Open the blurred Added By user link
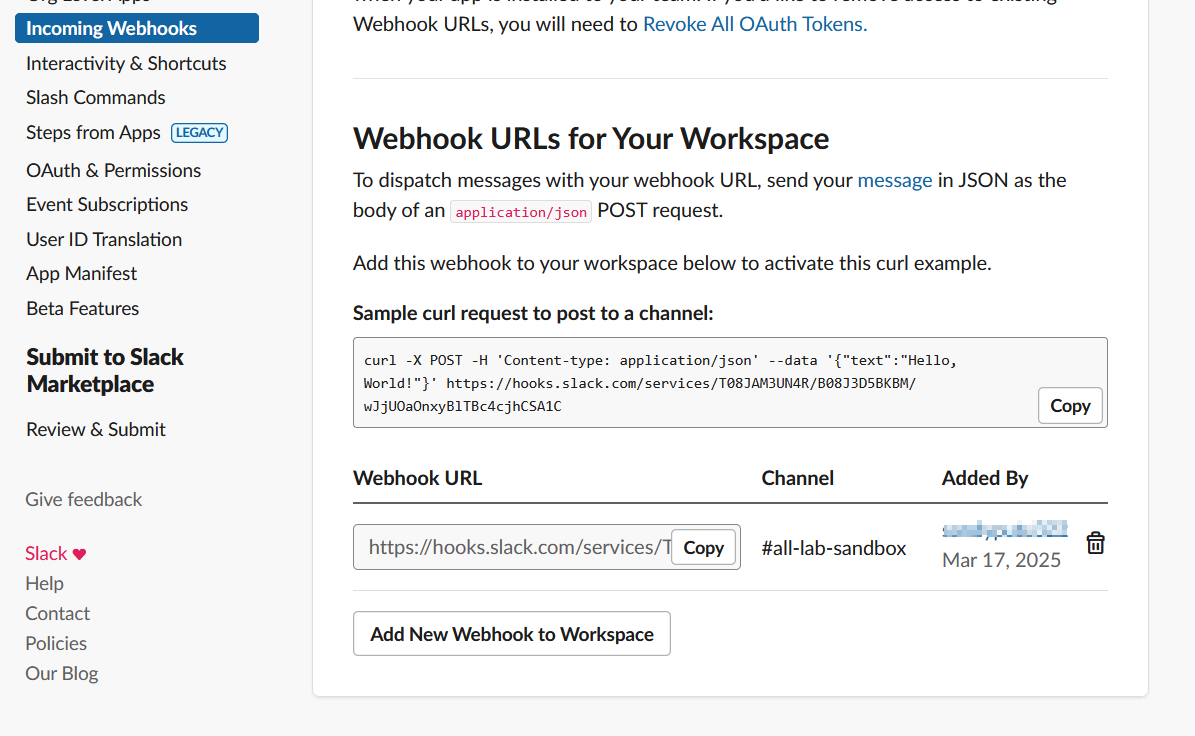The height and width of the screenshot is (736, 1195). (x=1004, y=529)
